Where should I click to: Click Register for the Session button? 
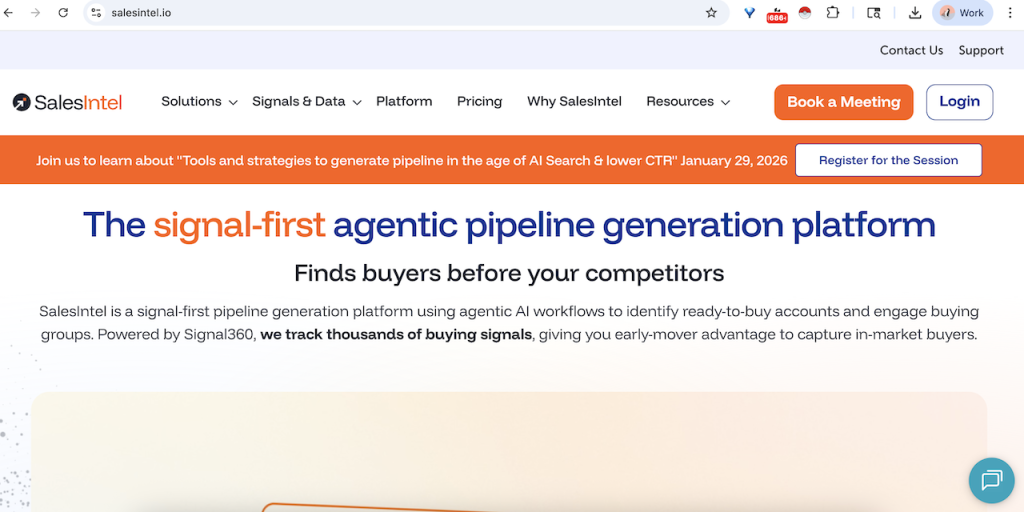(888, 160)
